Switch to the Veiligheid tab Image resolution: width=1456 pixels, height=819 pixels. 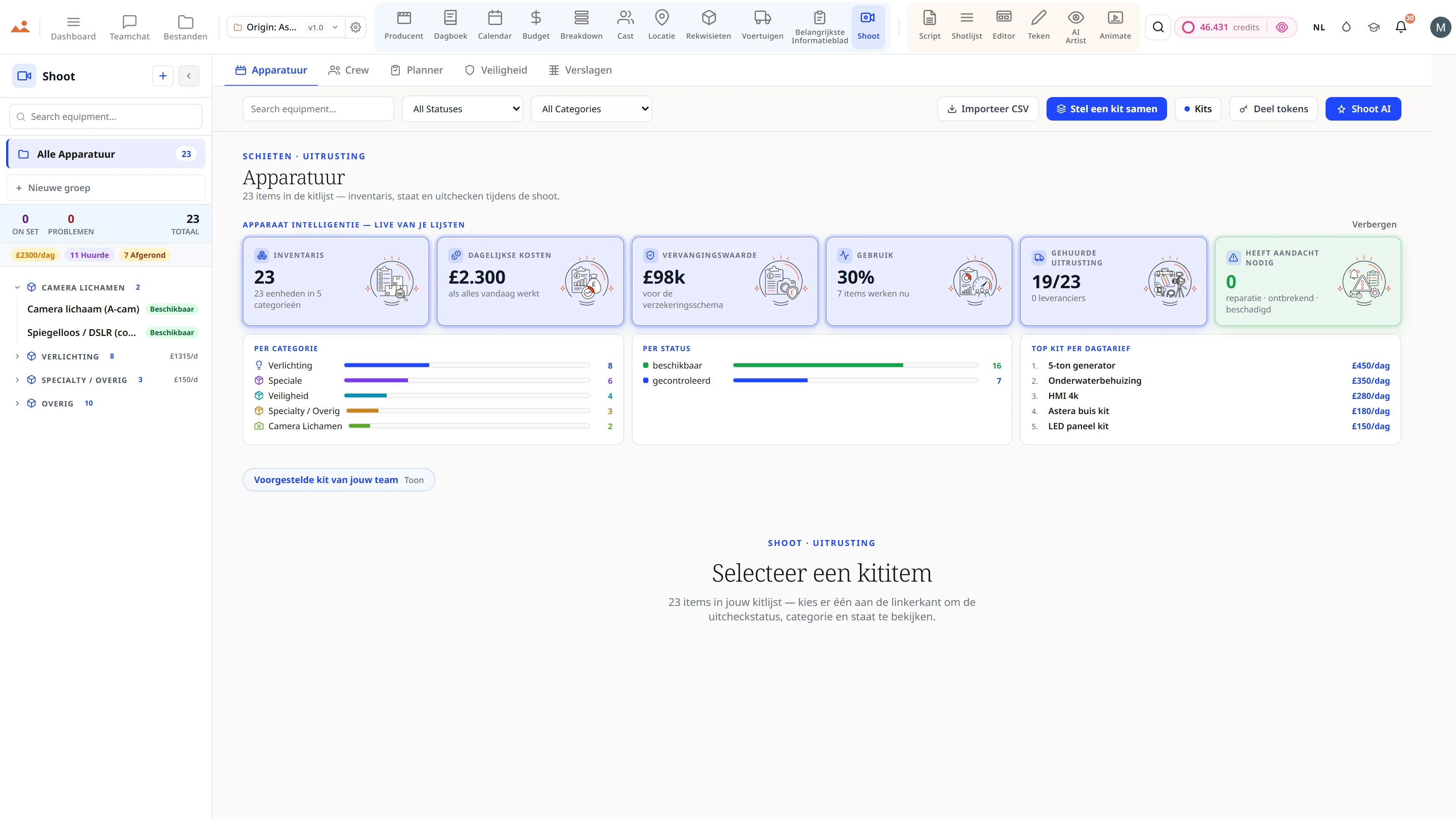coord(496,70)
